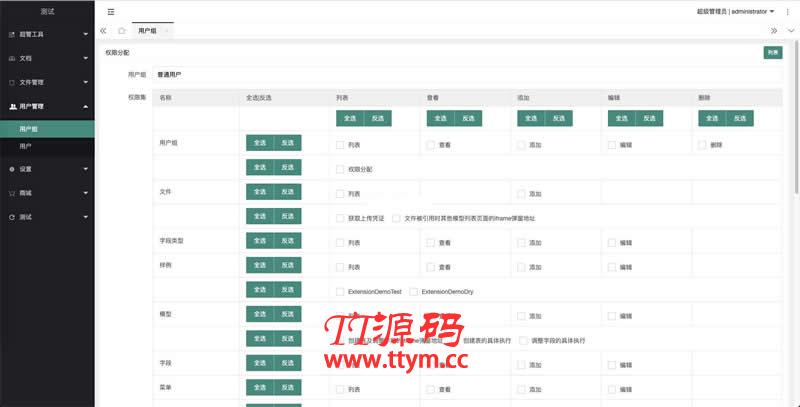Screen dimensions: 800x407
Task: Click the 超管工具 sidebar icon
Action: click(x=12, y=34)
